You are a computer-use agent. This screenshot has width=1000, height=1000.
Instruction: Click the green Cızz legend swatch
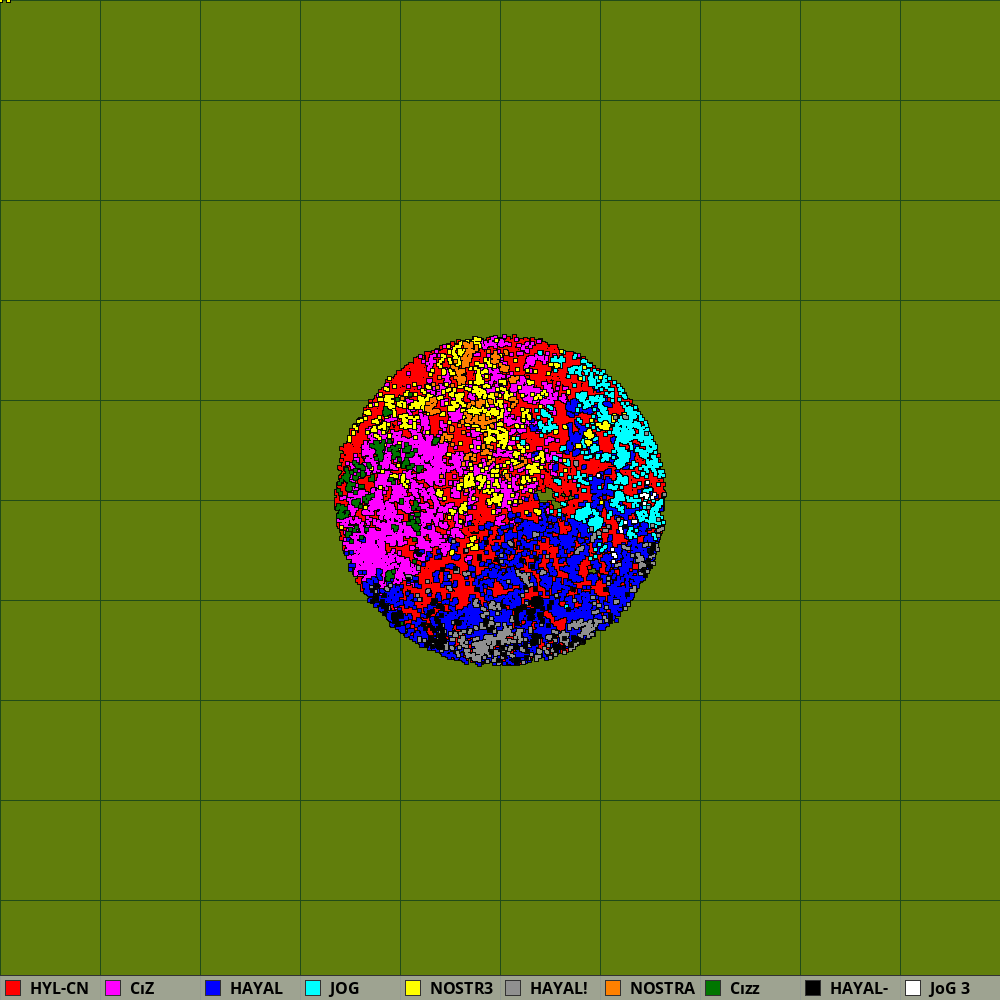click(x=713, y=988)
